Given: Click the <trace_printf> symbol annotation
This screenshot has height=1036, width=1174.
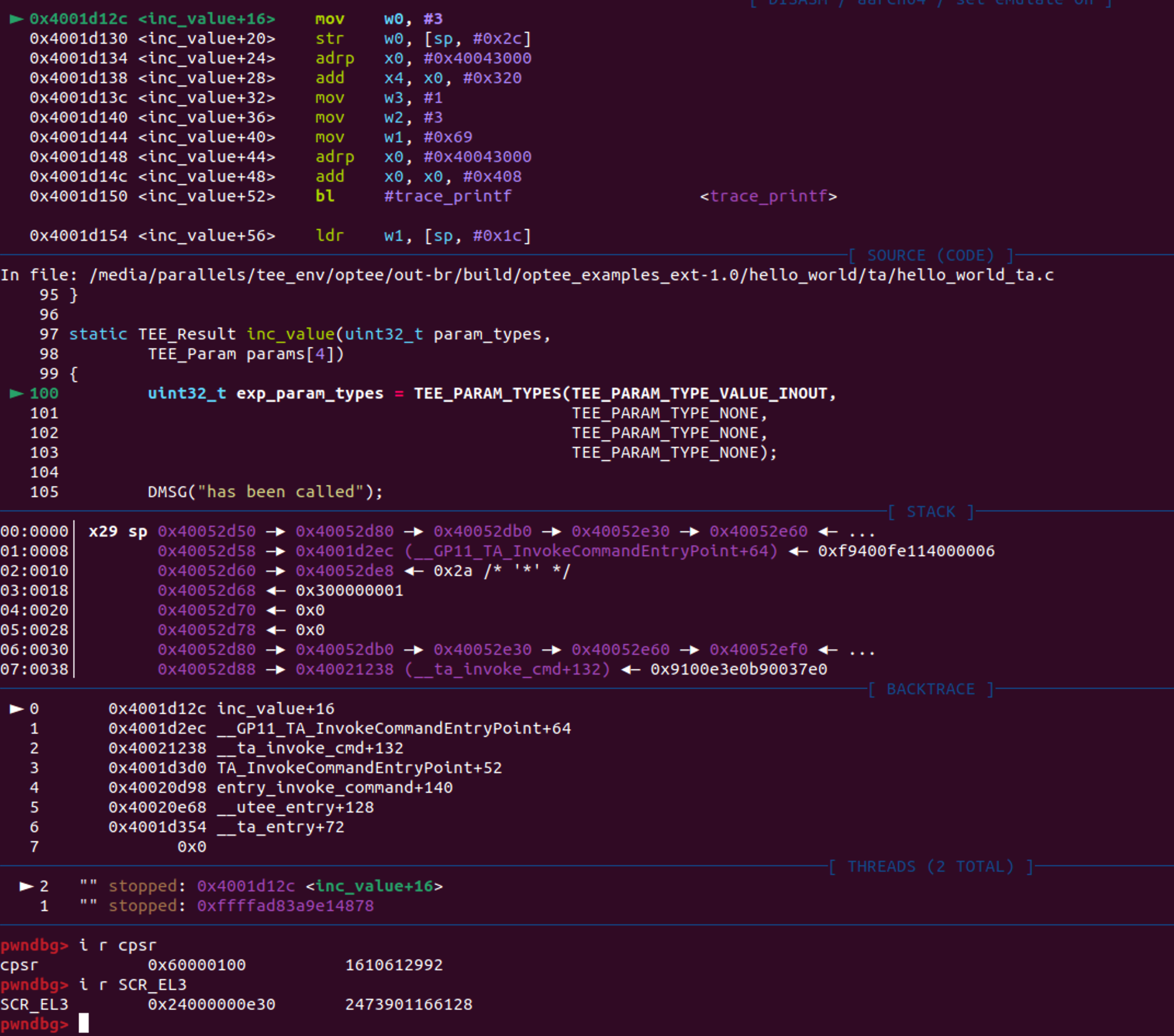Looking at the screenshot, I should [x=768, y=197].
